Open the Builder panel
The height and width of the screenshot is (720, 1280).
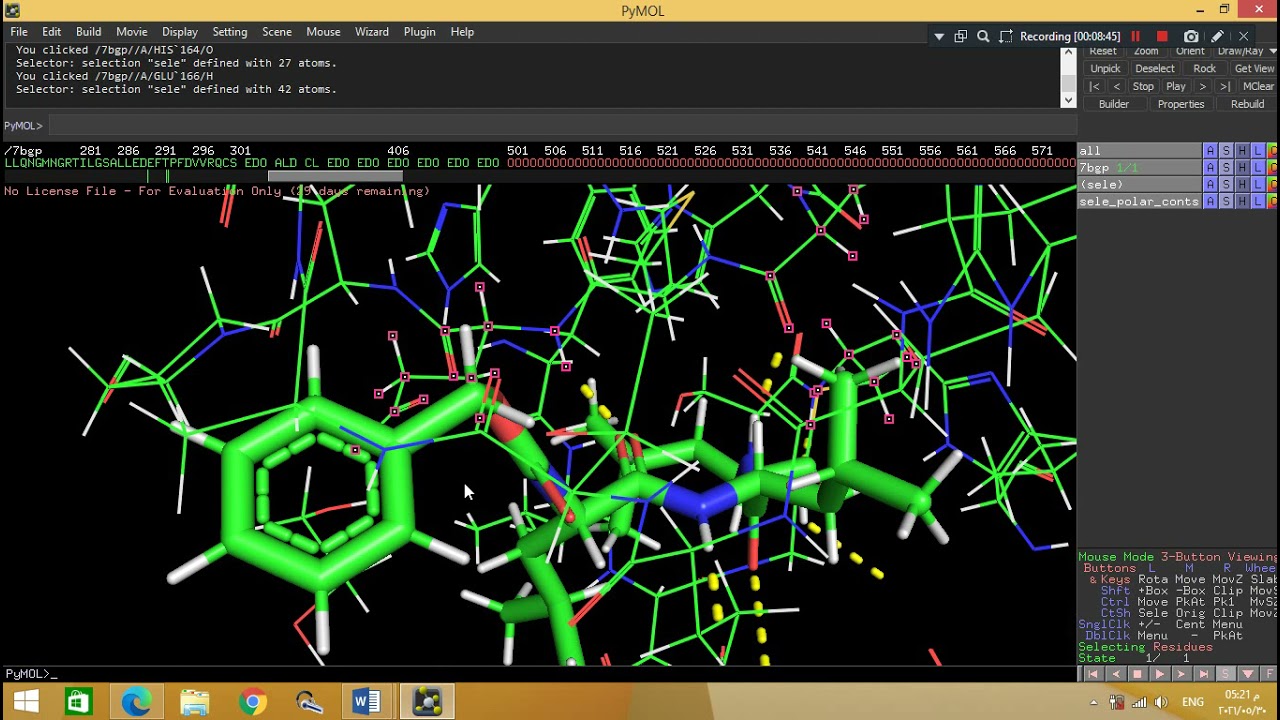pos(1114,104)
